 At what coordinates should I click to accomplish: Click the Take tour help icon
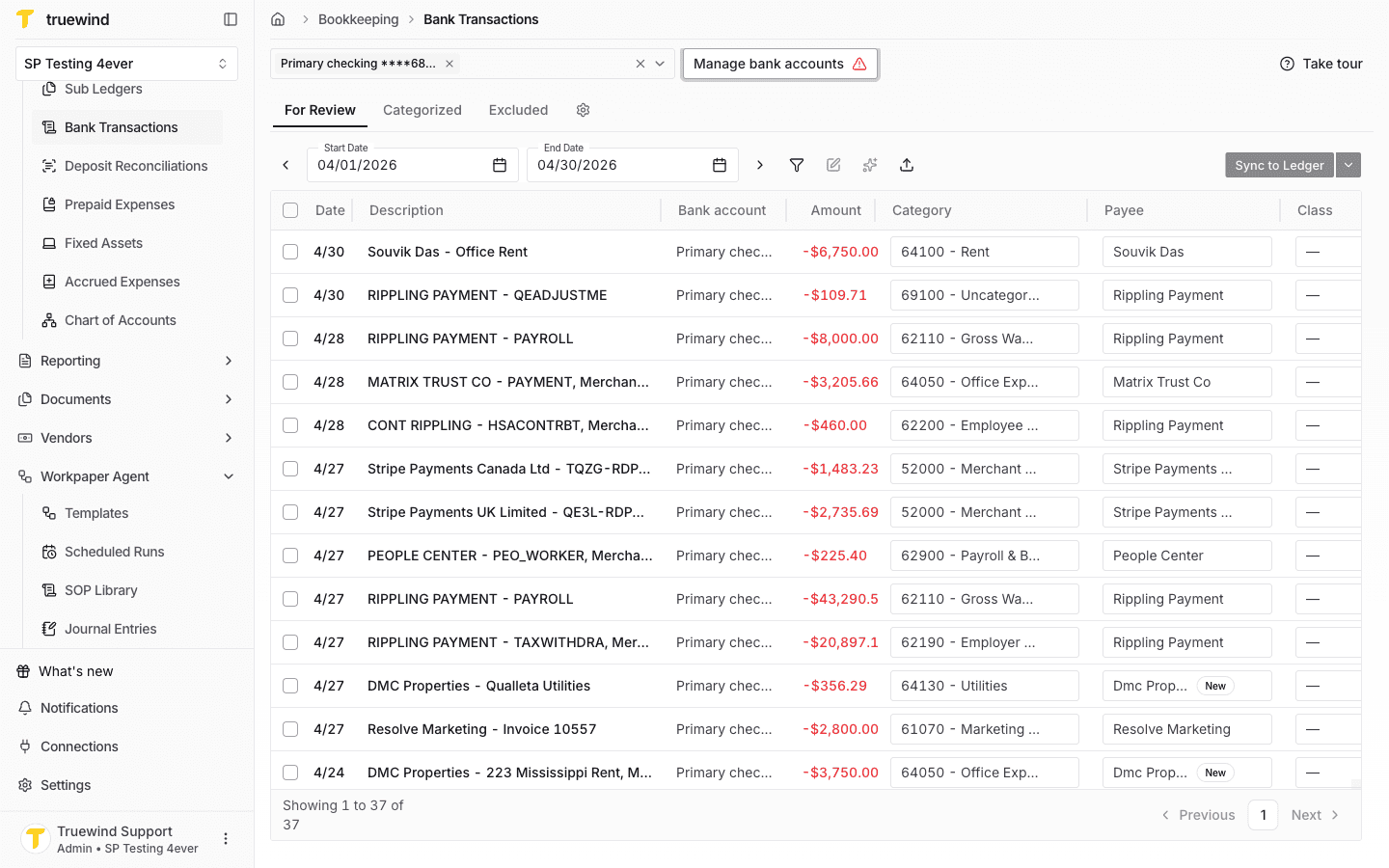click(1287, 64)
